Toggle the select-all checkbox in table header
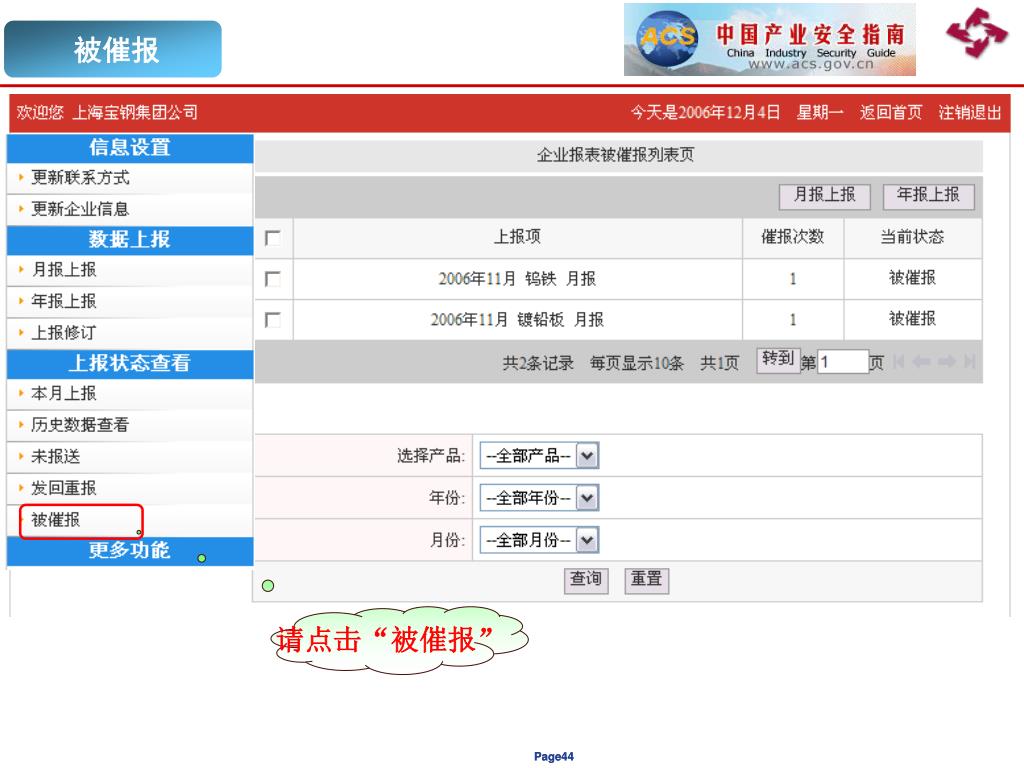The height and width of the screenshot is (768, 1024). [273, 238]
